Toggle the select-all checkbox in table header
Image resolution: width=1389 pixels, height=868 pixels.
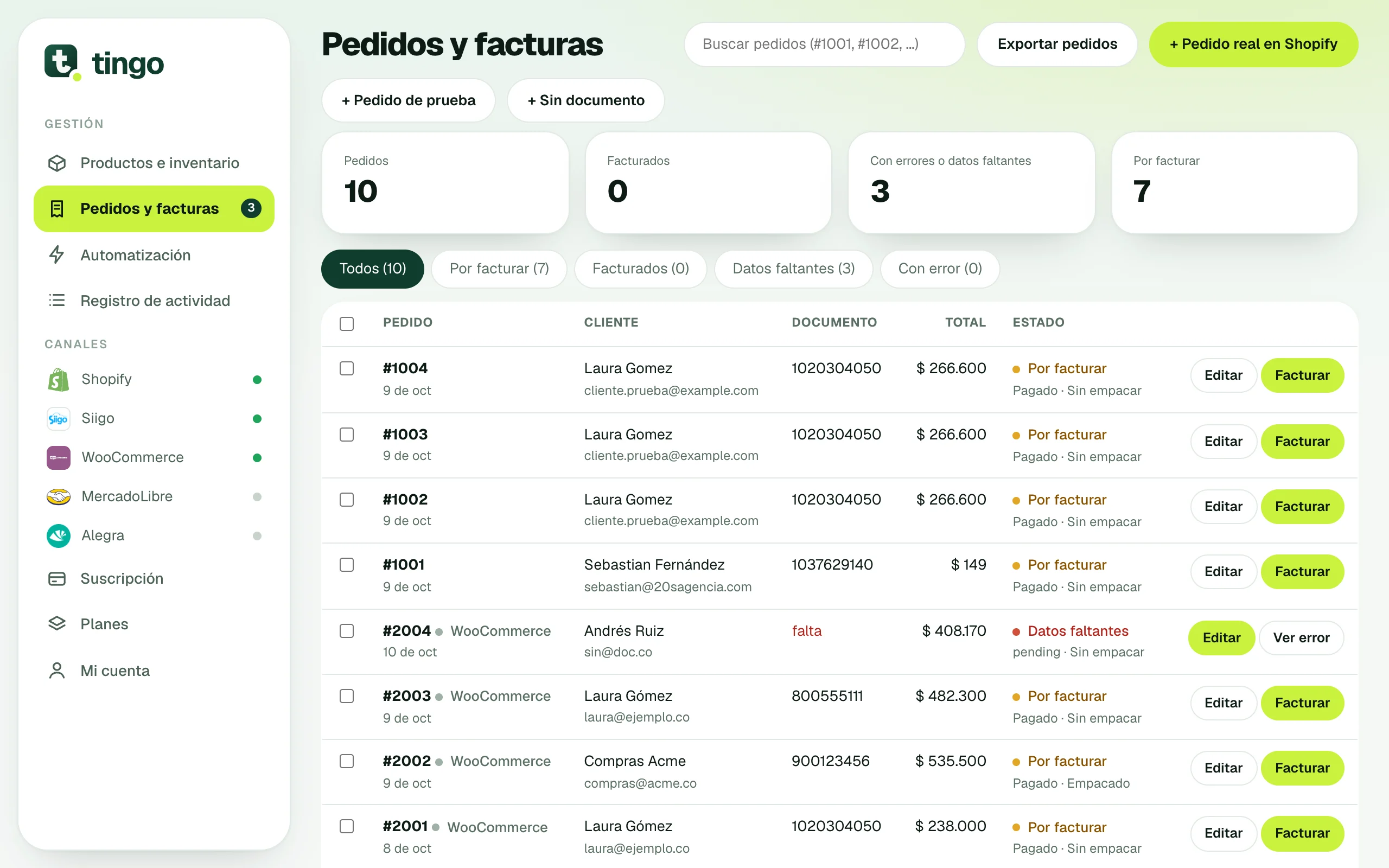(347, 323)
